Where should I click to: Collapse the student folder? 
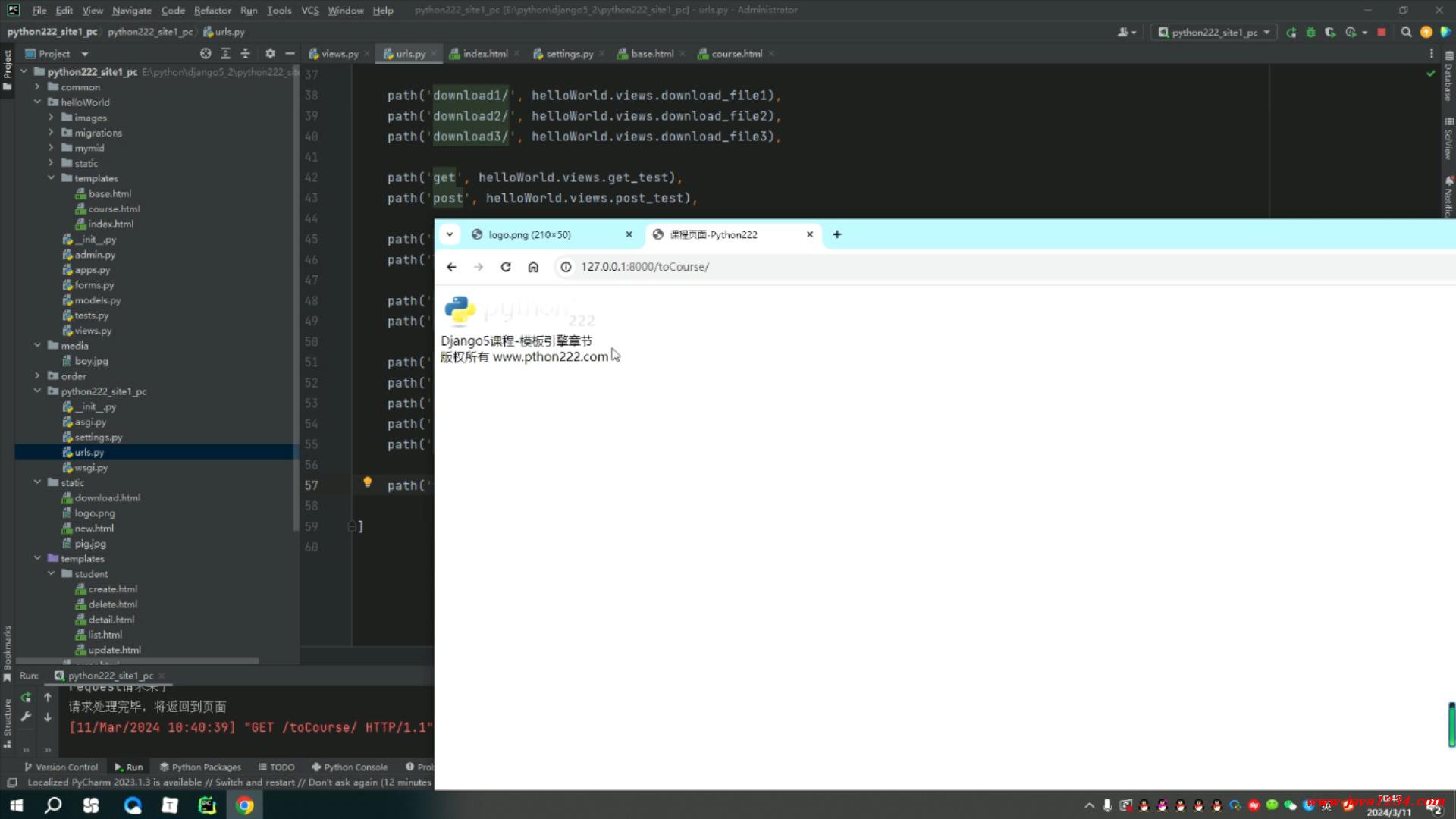click(x=51, y=574)
